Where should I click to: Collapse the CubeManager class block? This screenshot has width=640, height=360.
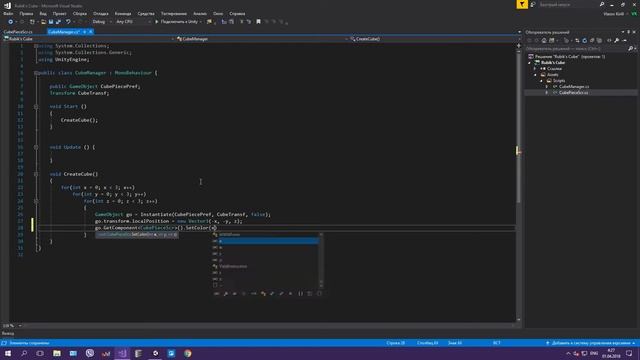pyautogui.click(x=36, y=73)
